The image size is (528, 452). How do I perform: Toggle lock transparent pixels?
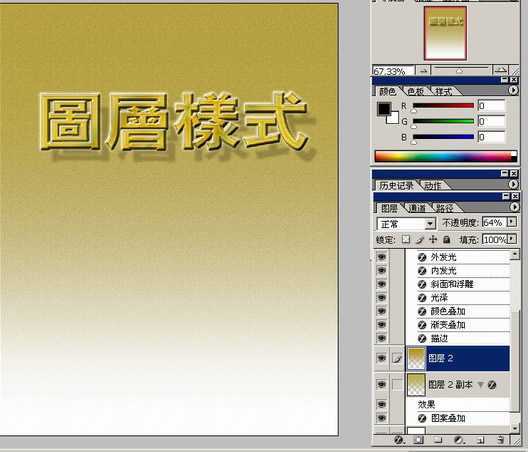(x=406, y=239)
